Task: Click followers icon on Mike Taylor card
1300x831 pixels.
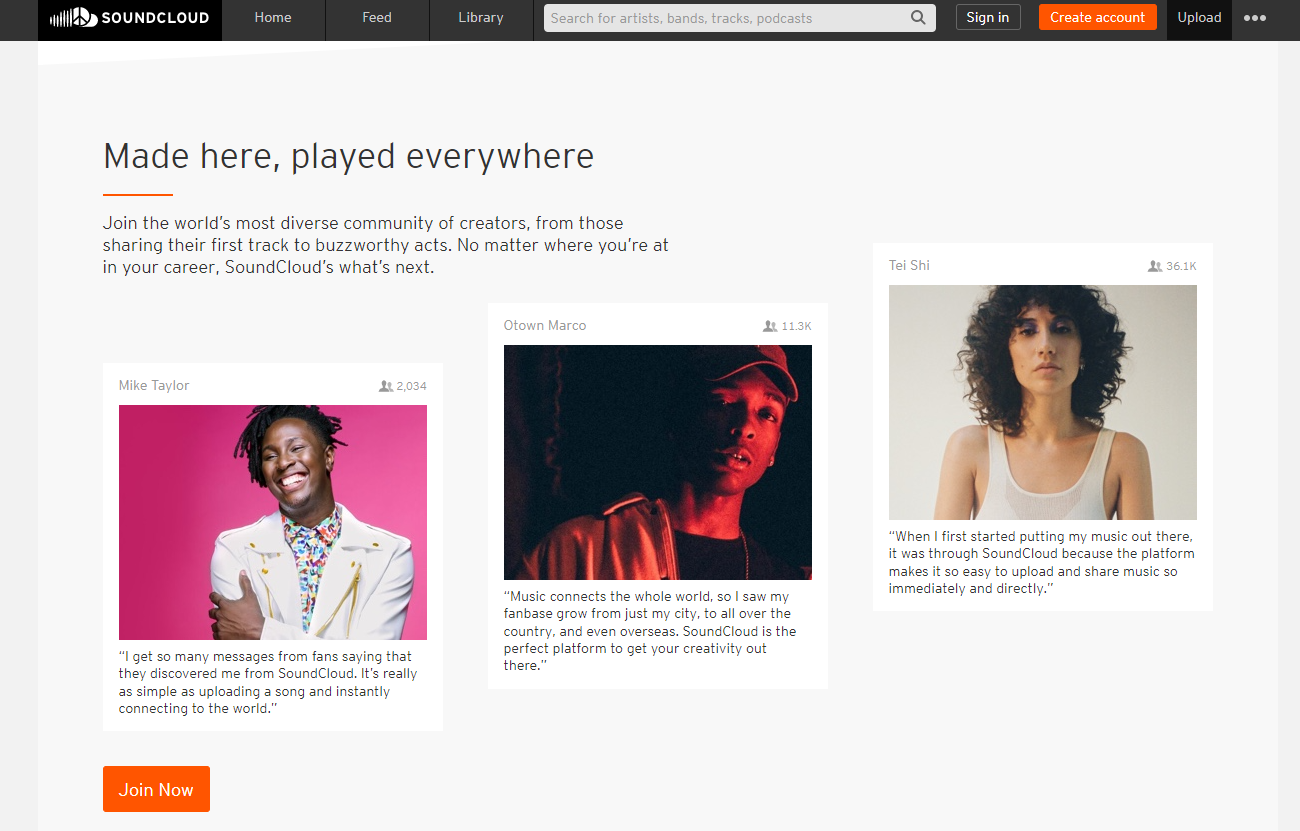Action: 386,386
